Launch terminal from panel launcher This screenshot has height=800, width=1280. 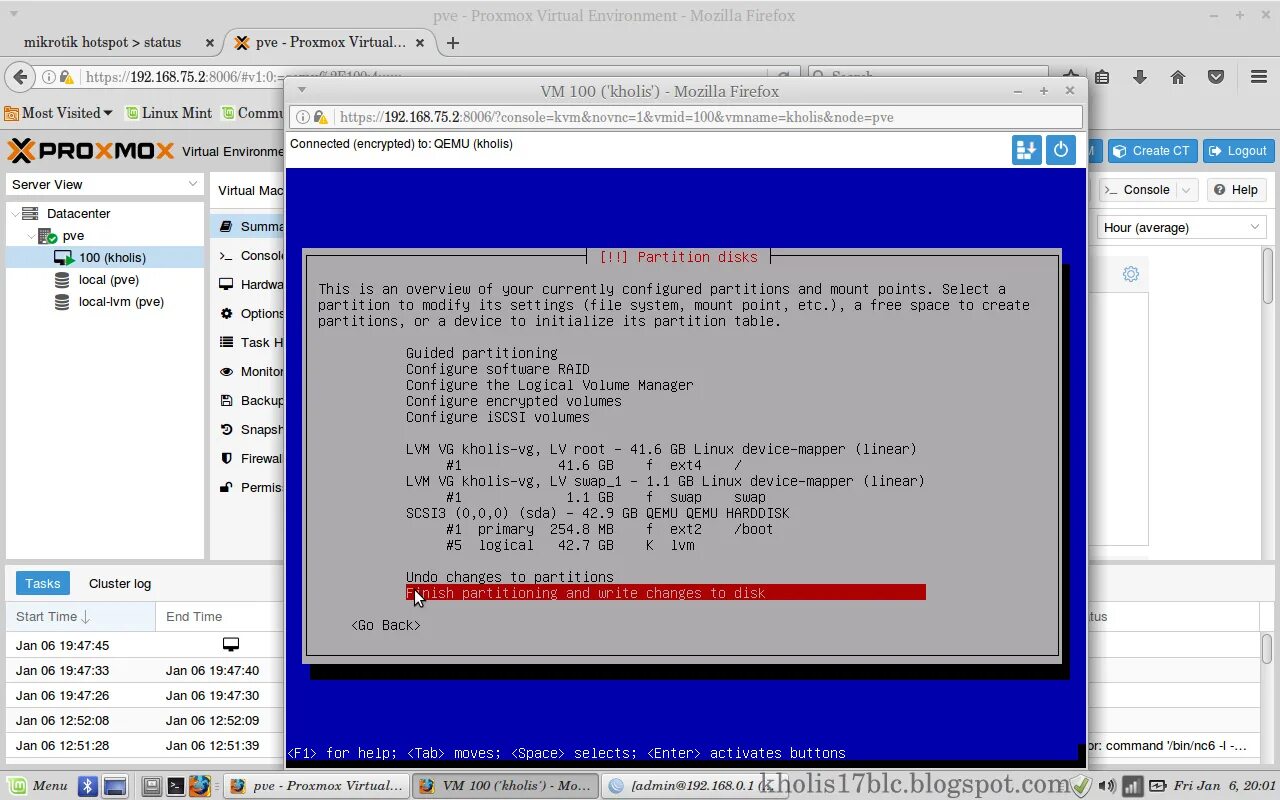(175, 786)
